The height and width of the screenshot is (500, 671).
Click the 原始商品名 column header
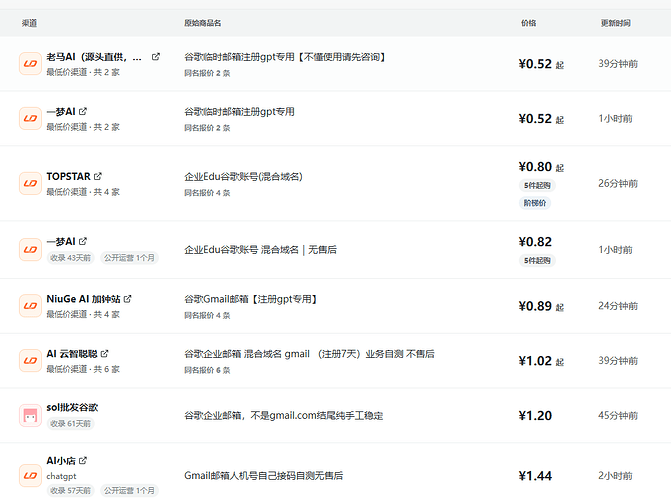point(202,23)
